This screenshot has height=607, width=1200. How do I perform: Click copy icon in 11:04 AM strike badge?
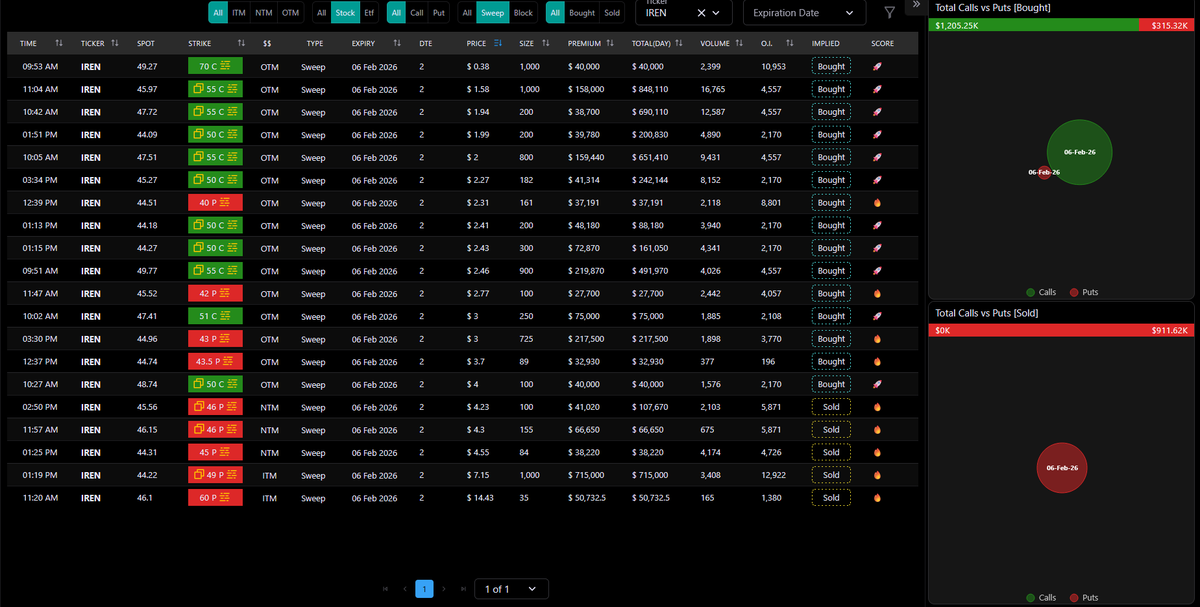coord(197,89)
